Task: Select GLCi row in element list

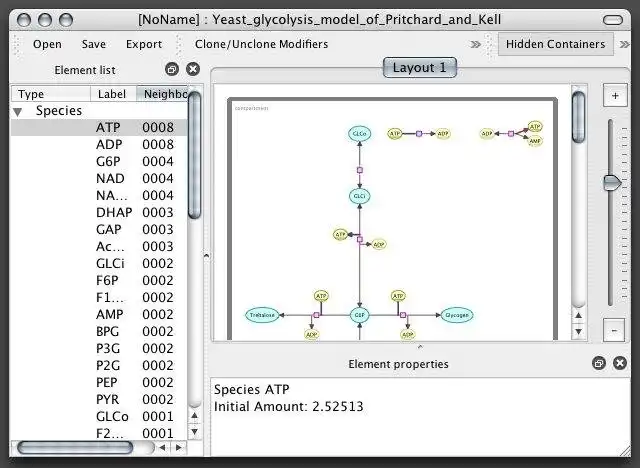Action: click(x=99, y=264)
